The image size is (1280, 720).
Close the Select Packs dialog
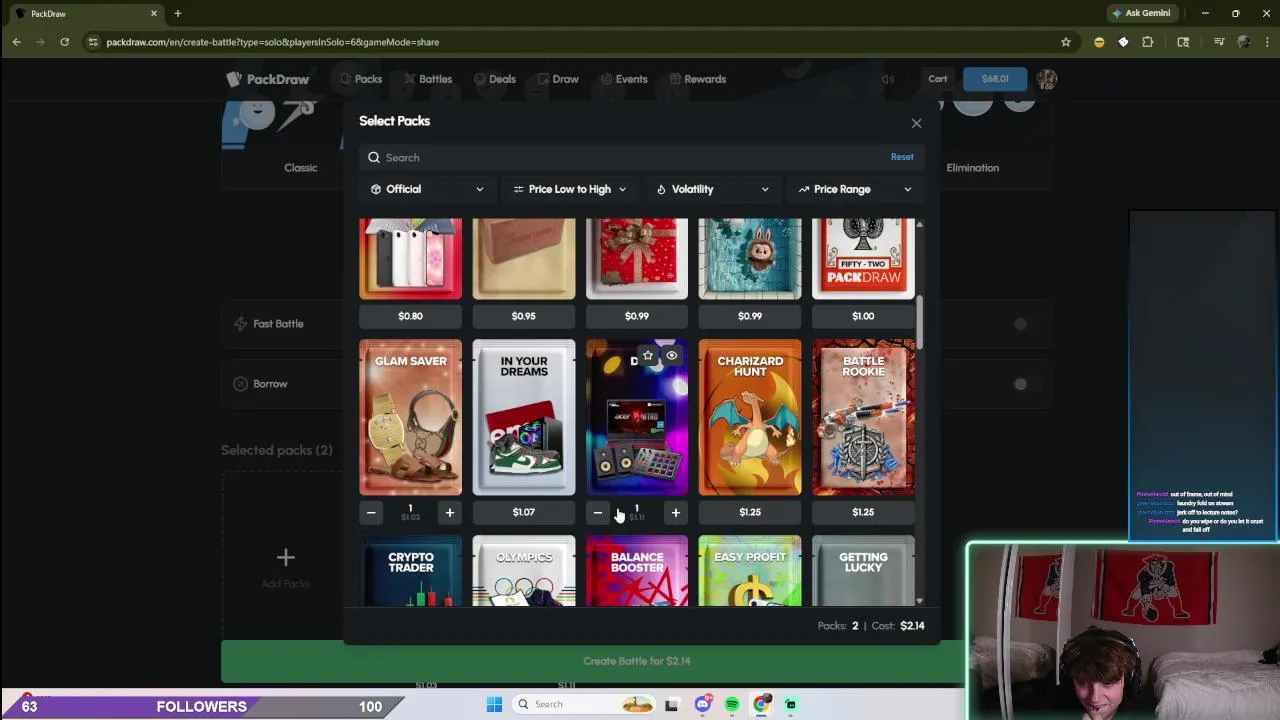click(x=916, y=123)
